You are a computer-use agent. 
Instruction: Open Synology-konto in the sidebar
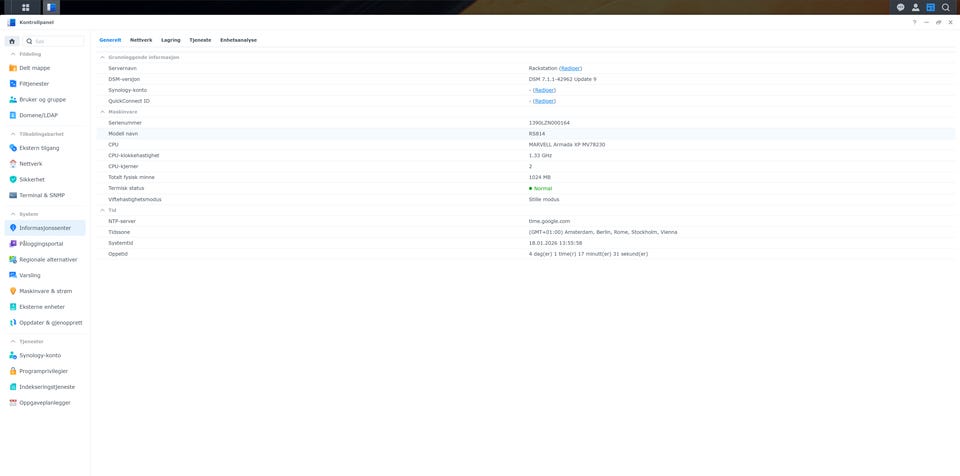click(x=45, y=355)
